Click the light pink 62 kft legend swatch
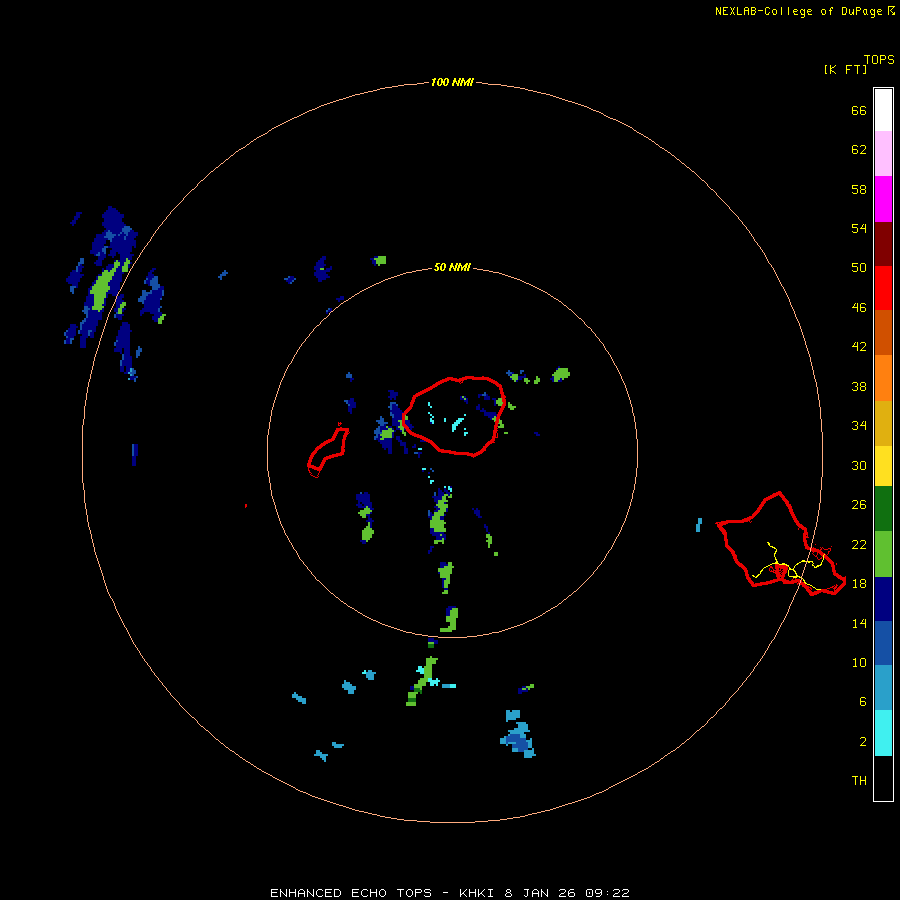Viewport: 900px width, 900px height. click(883, 154)
